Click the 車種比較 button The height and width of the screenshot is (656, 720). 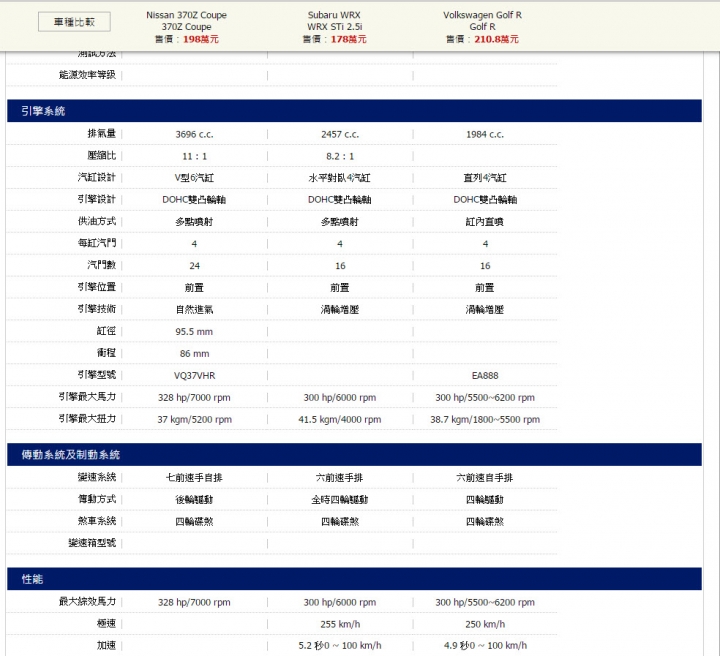click(74, 22)
